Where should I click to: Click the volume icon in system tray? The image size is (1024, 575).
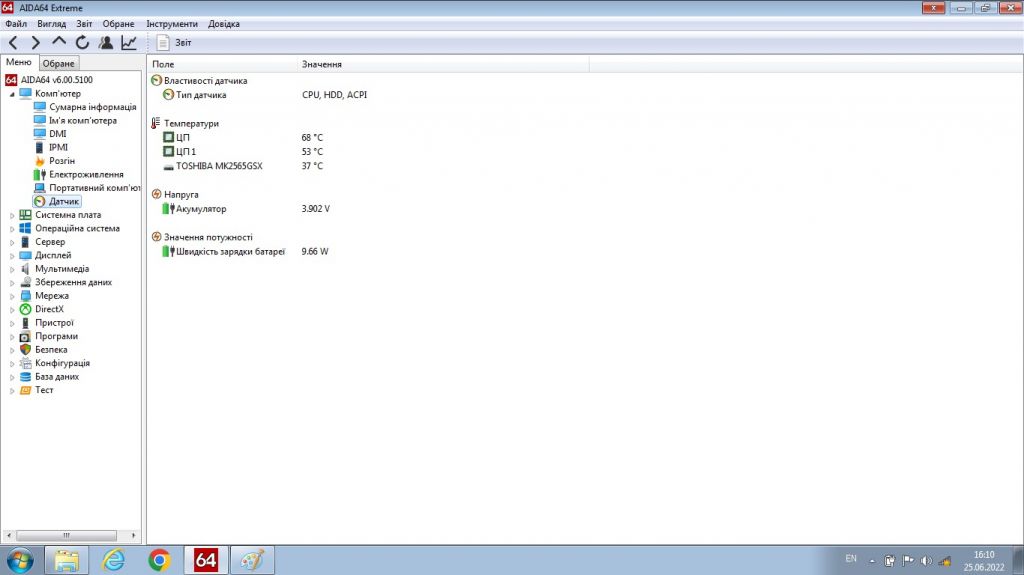pos(926,561)
